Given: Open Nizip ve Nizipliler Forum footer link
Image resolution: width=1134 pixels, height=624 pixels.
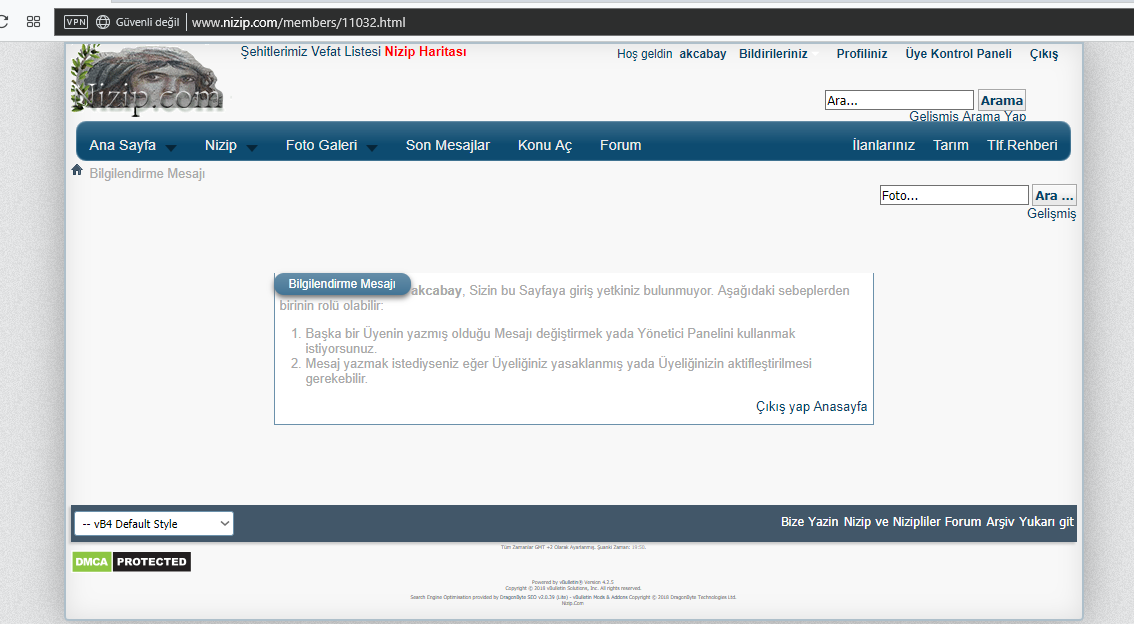Looking at the screenshot, I should tap(913, 521).
